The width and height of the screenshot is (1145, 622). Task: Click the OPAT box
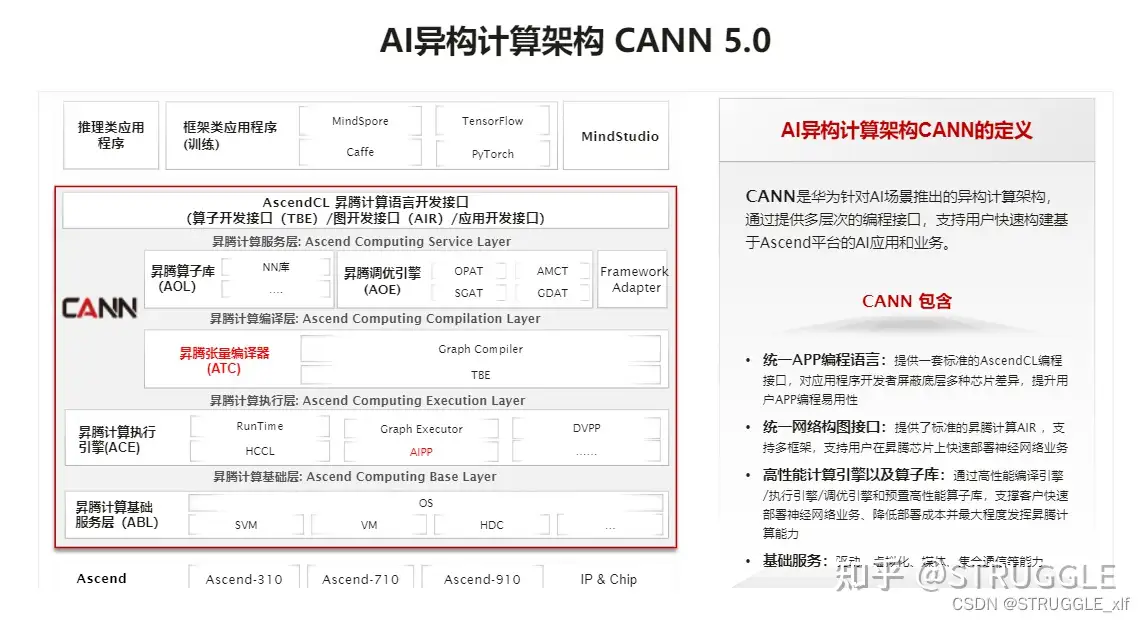tap(468, 271)
